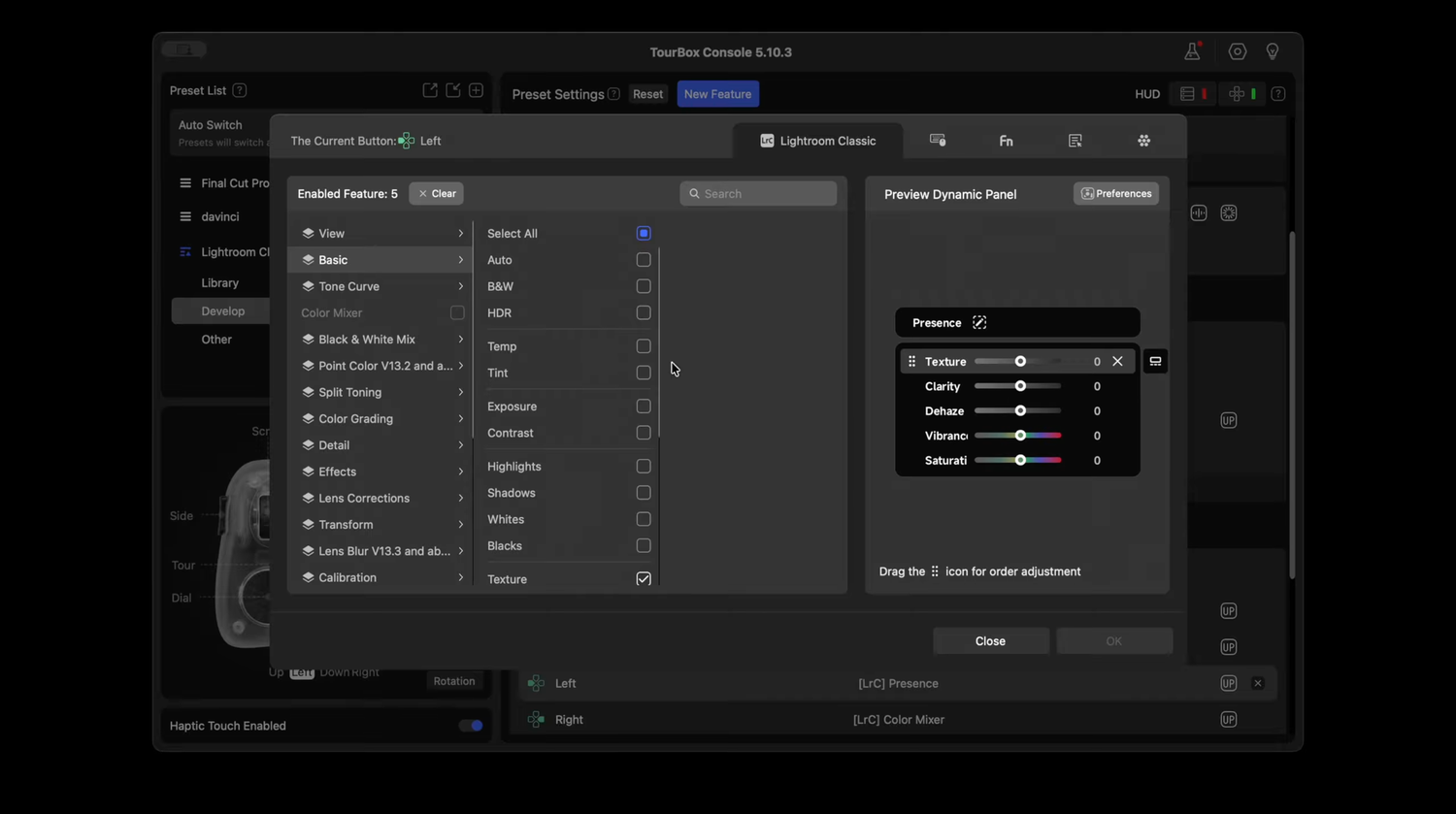Screen dimensions: 1456x814
Task: Click the edit icon next to Presence
Action: [x=979, y=322]
